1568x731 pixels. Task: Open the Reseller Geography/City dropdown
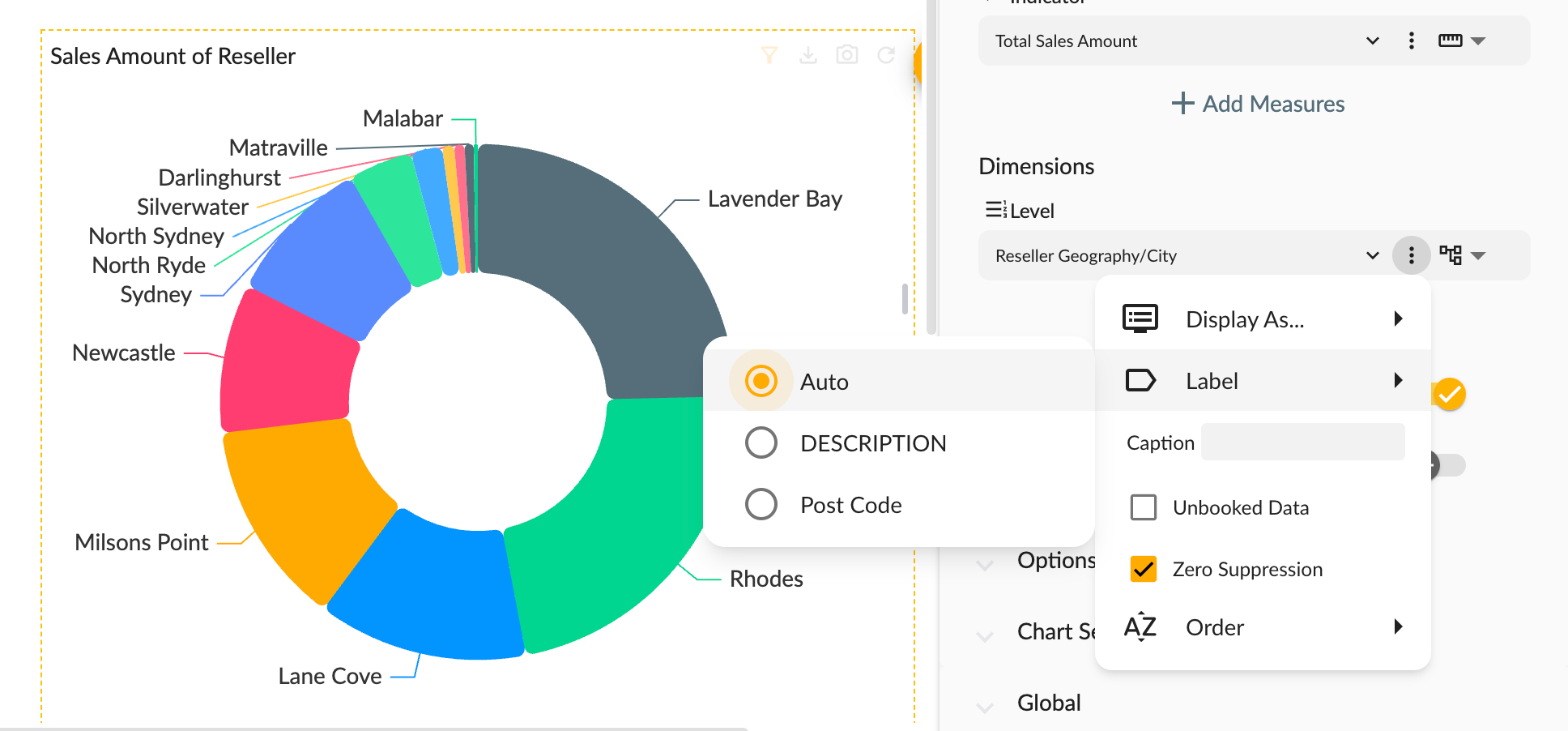1372,256
